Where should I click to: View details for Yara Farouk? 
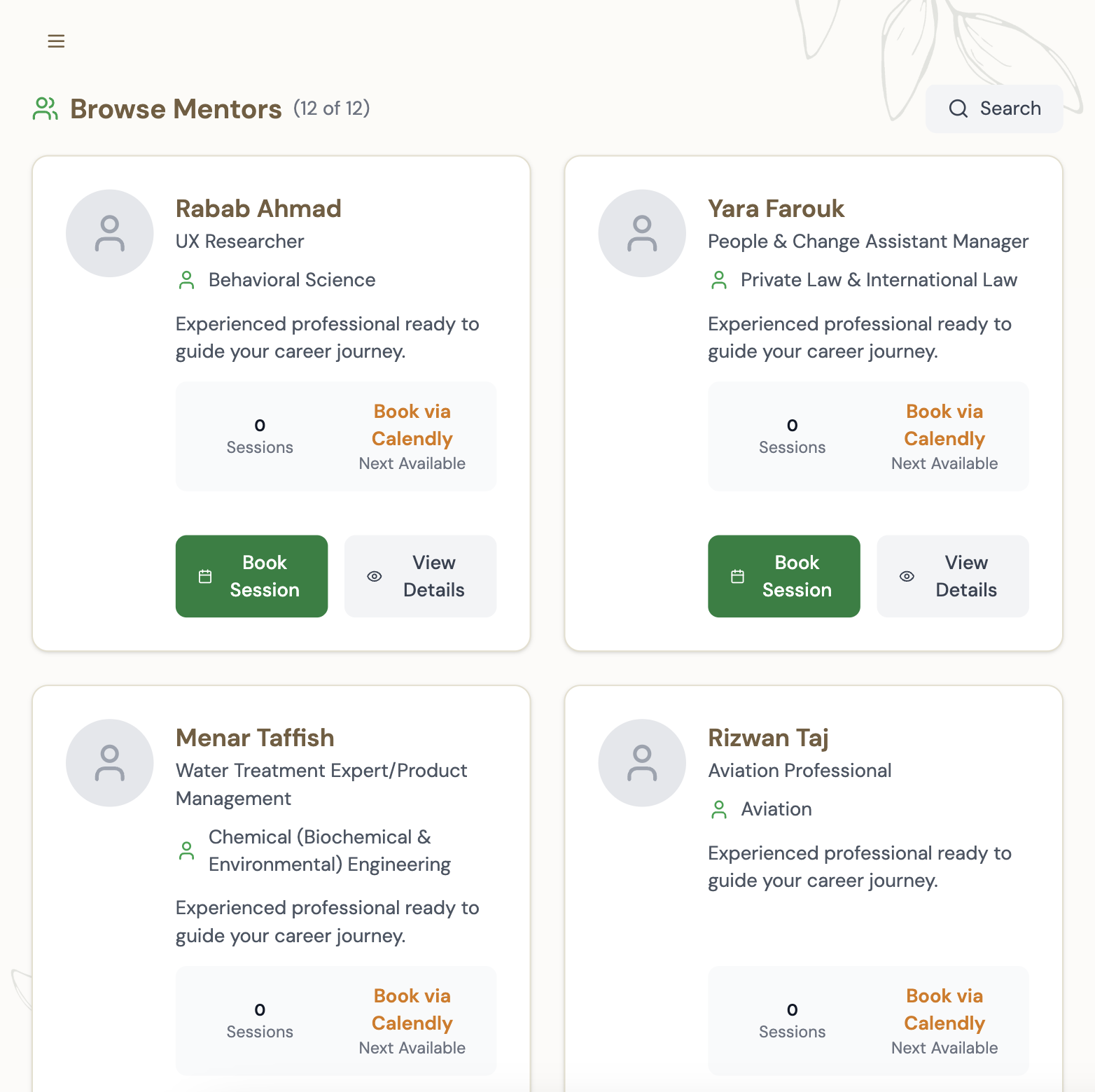tap(952, 576)
